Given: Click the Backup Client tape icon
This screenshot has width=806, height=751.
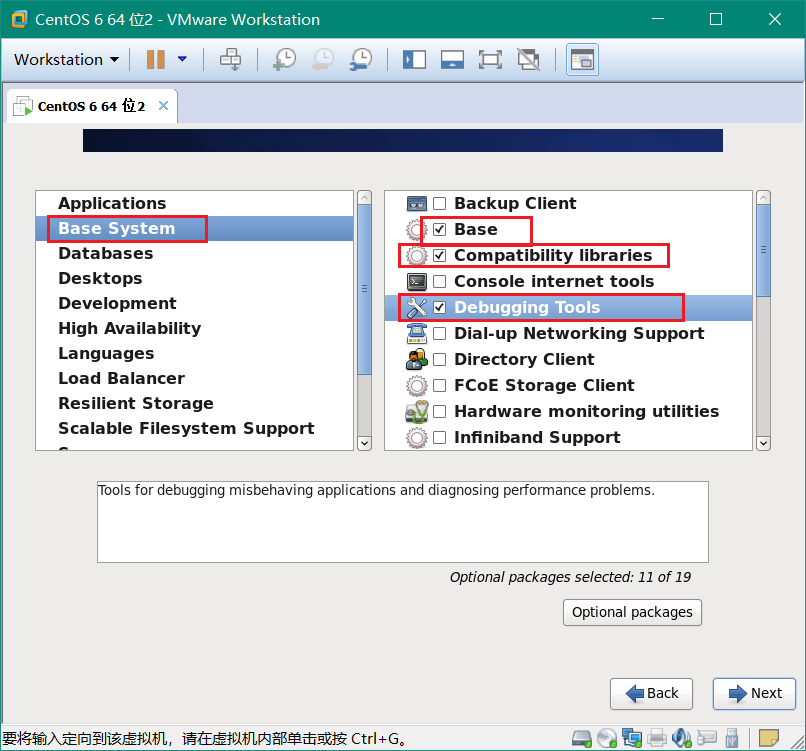Looking at the screenshot, I should coord(417,204).
